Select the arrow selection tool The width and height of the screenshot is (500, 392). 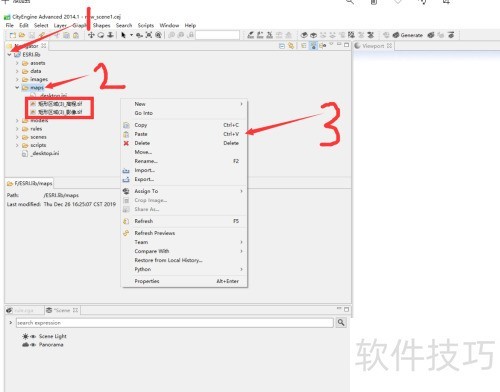click(x=123, y=35)
